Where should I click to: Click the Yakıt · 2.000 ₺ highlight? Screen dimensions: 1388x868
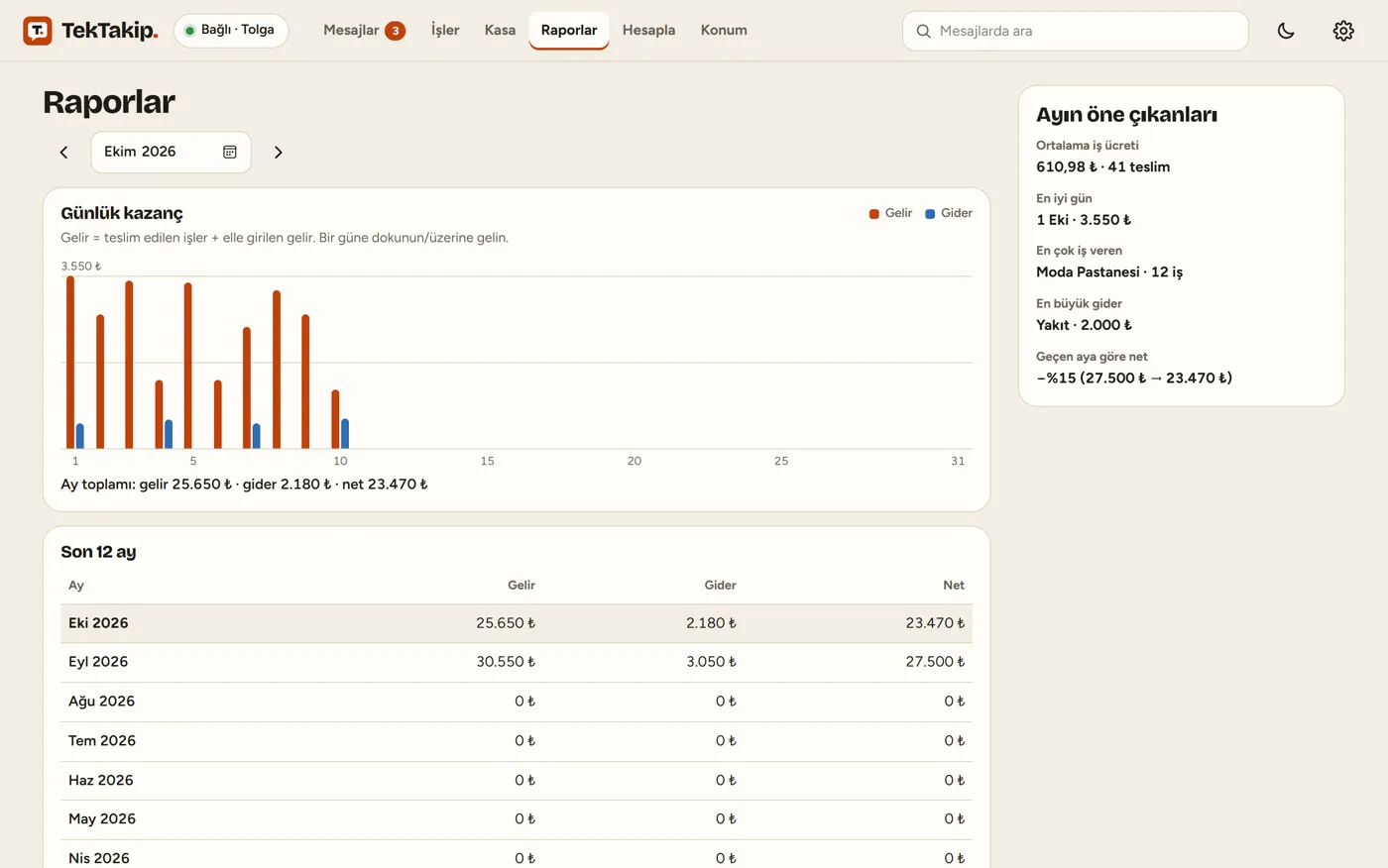[1084, 325]
